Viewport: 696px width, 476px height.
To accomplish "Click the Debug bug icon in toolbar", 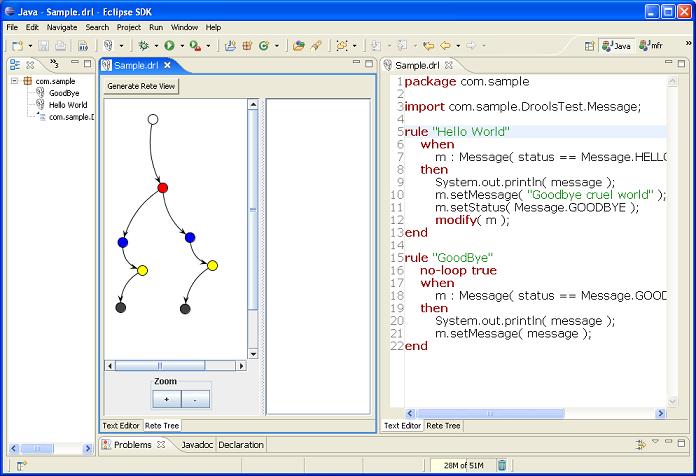I will (x=144, y=46).
